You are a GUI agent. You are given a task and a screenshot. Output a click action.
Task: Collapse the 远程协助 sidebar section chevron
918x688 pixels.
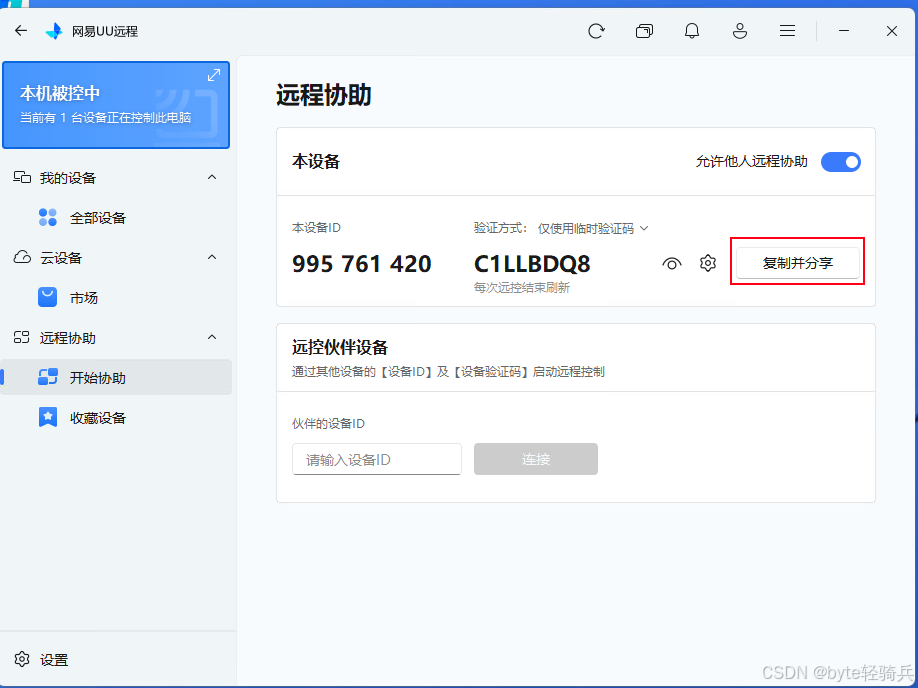click(x=212, y=337)
